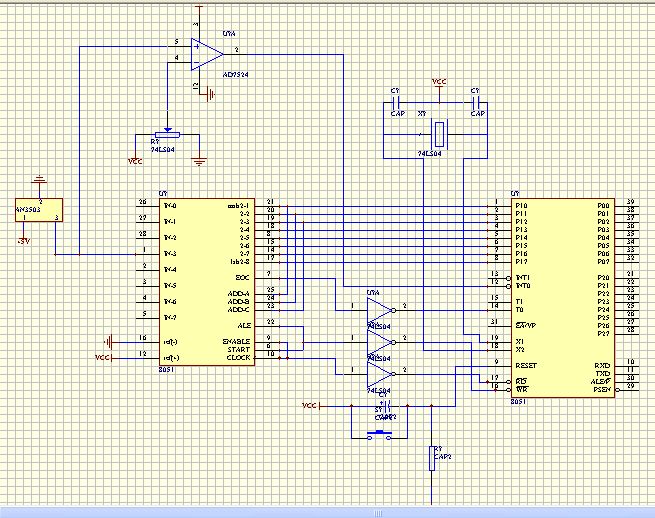Select the right 8051 microcontroller chip body
Viewport: 655px width, 518px height.
tap(563, 298)
